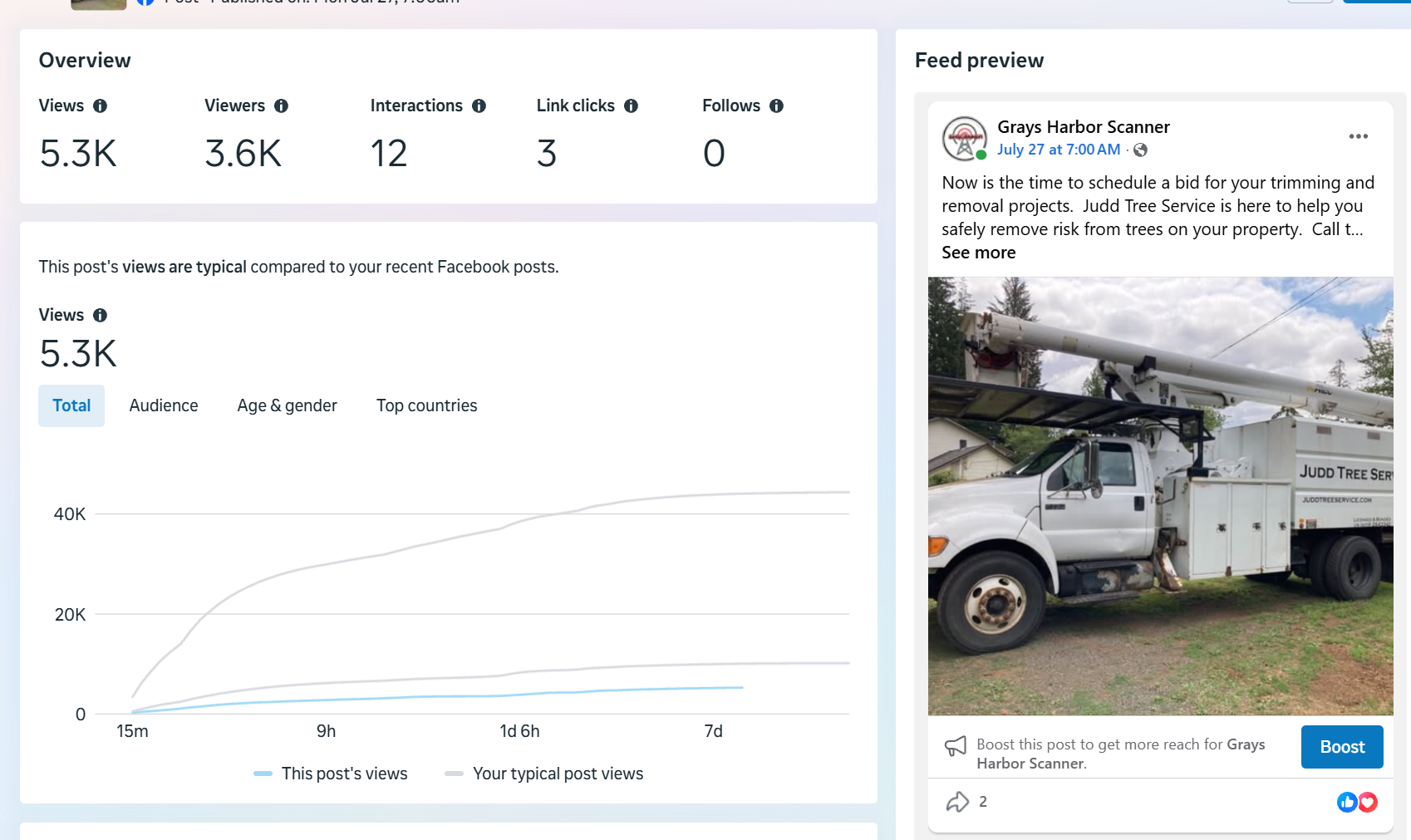Viewport: 1411px width, 840px height.
Task: Click the 7d x-axis label
Action: [713, 731]
